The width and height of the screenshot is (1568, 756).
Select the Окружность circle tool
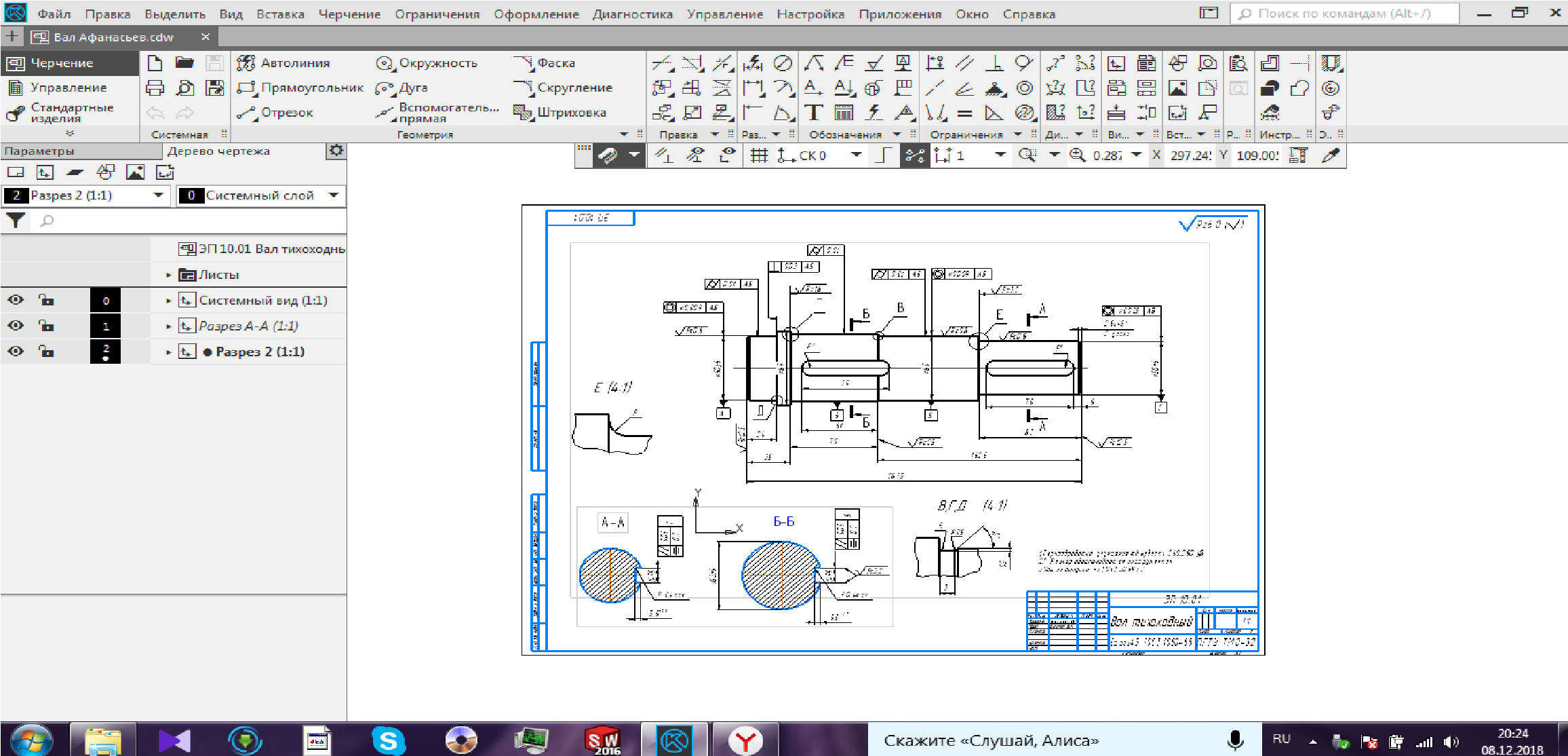pyautogui.click(x=427, y=63)
